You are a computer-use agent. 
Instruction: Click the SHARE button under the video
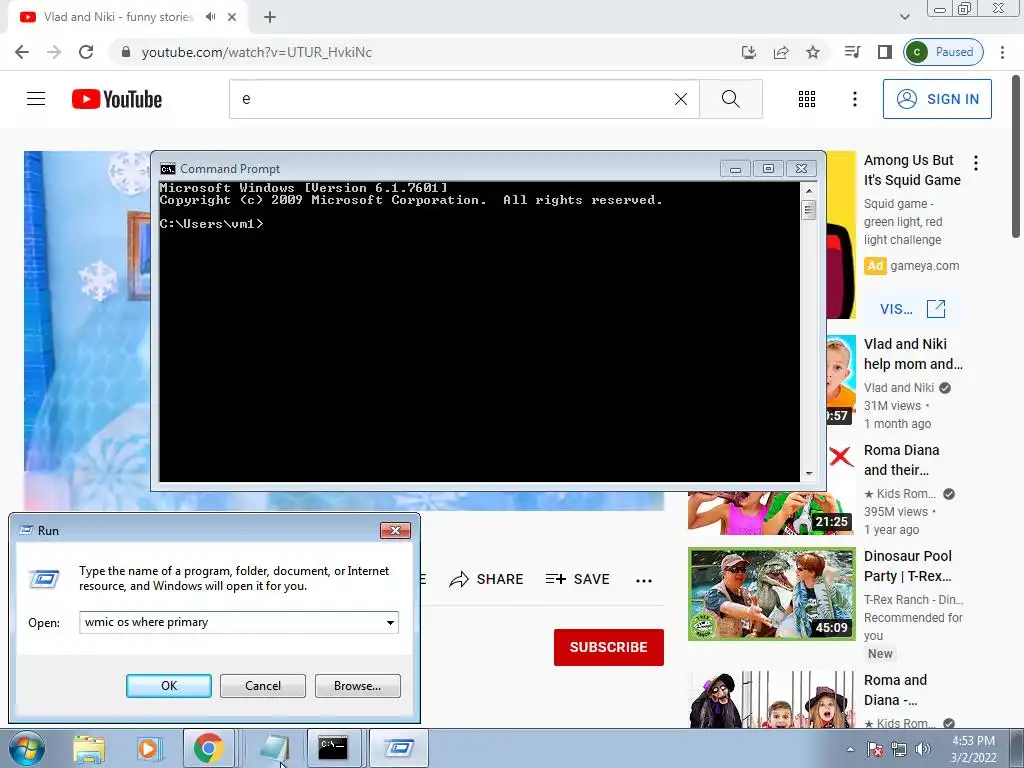[x=487, y=579]
